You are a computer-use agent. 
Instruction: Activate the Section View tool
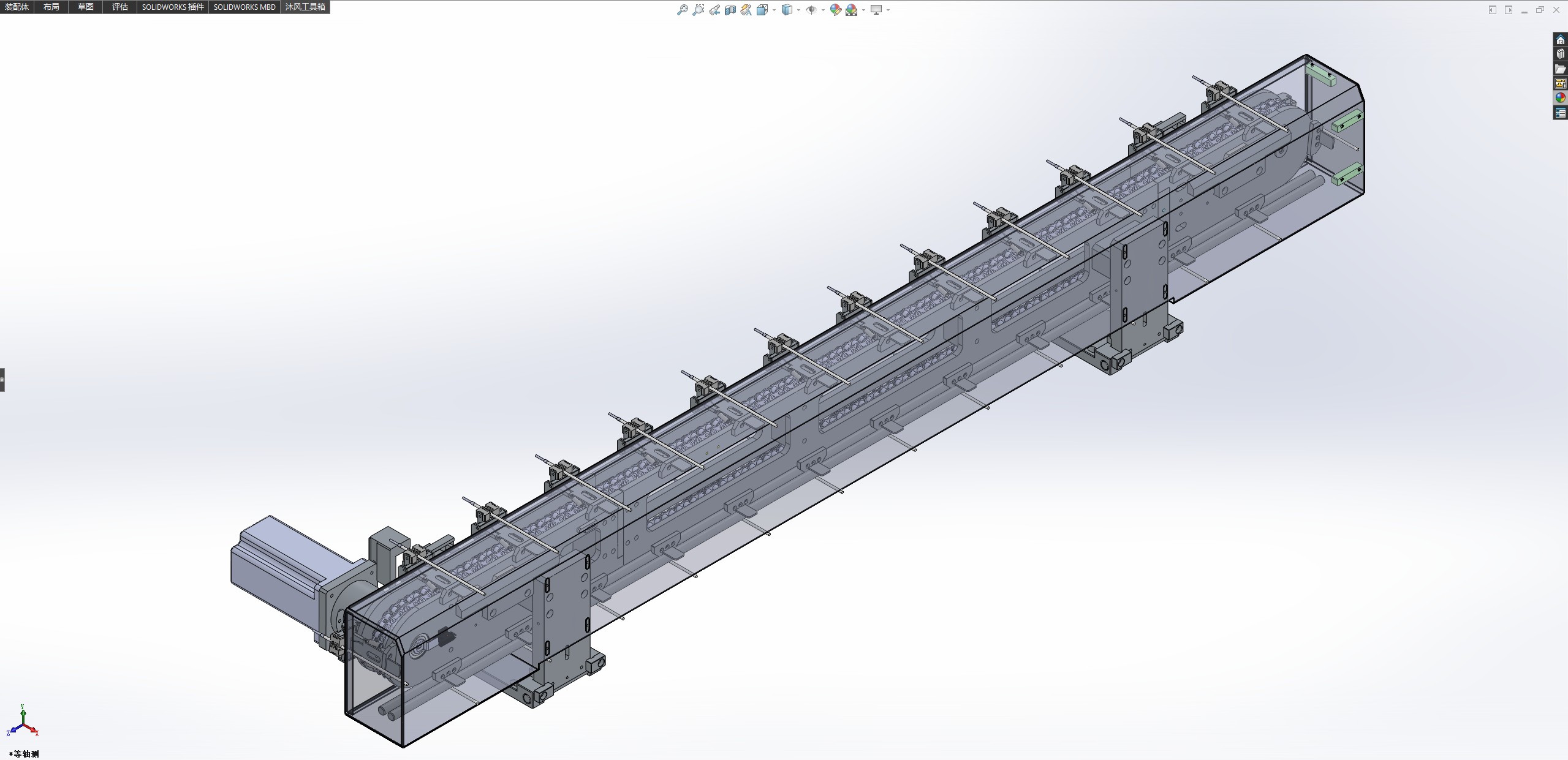click(x=730, y=10)
